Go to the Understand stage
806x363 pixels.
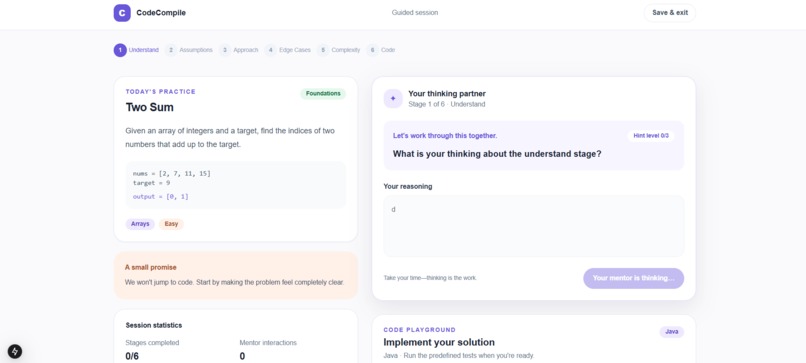click(x=136, y=50)
